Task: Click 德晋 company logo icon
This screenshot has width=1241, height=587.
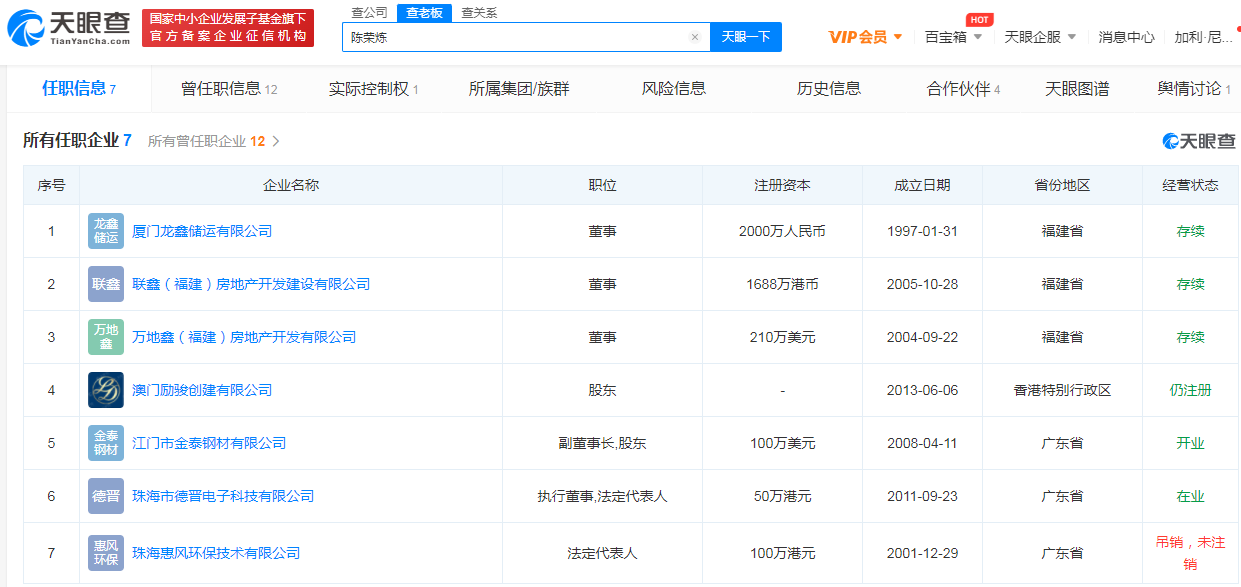Action: (x=106, y=496)
